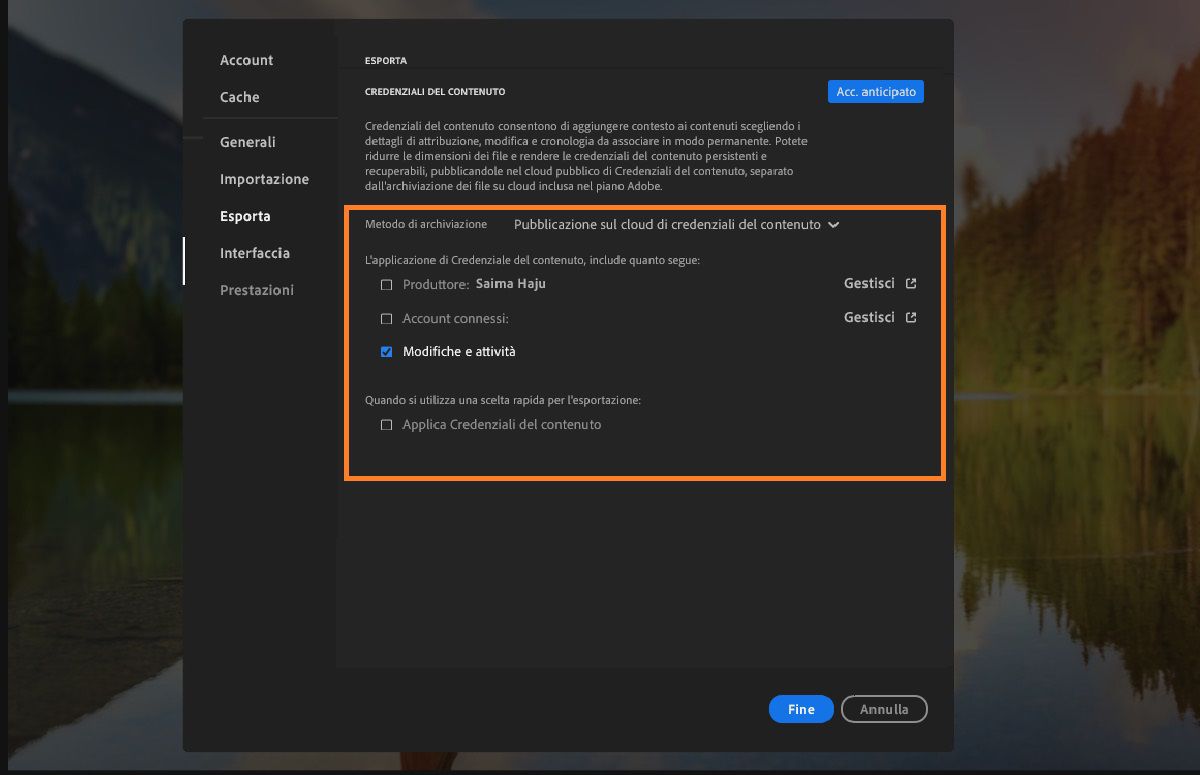Select the Generali preferences category

tap(247, 142)
